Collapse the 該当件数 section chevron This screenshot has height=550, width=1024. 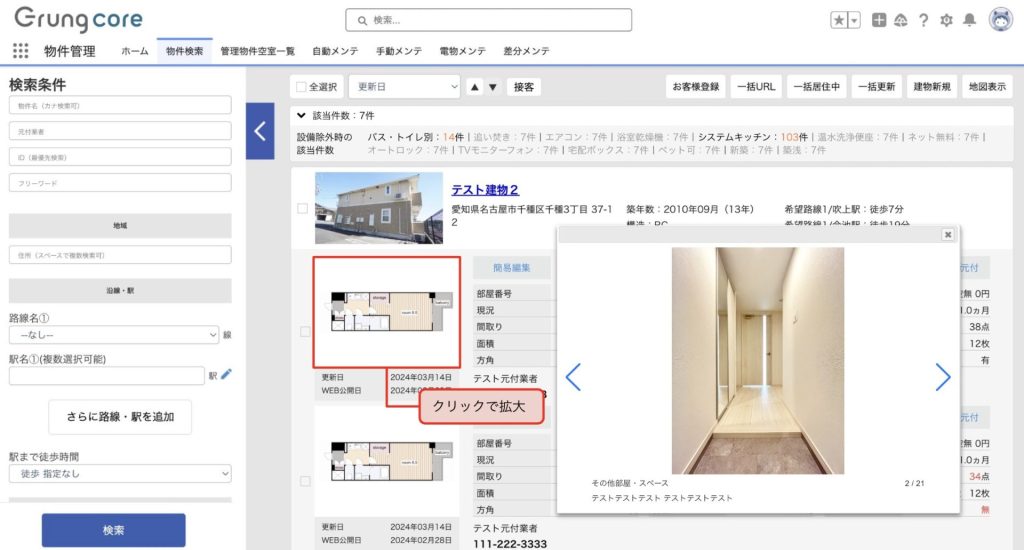pyautogui.click(x=301, y=115)
